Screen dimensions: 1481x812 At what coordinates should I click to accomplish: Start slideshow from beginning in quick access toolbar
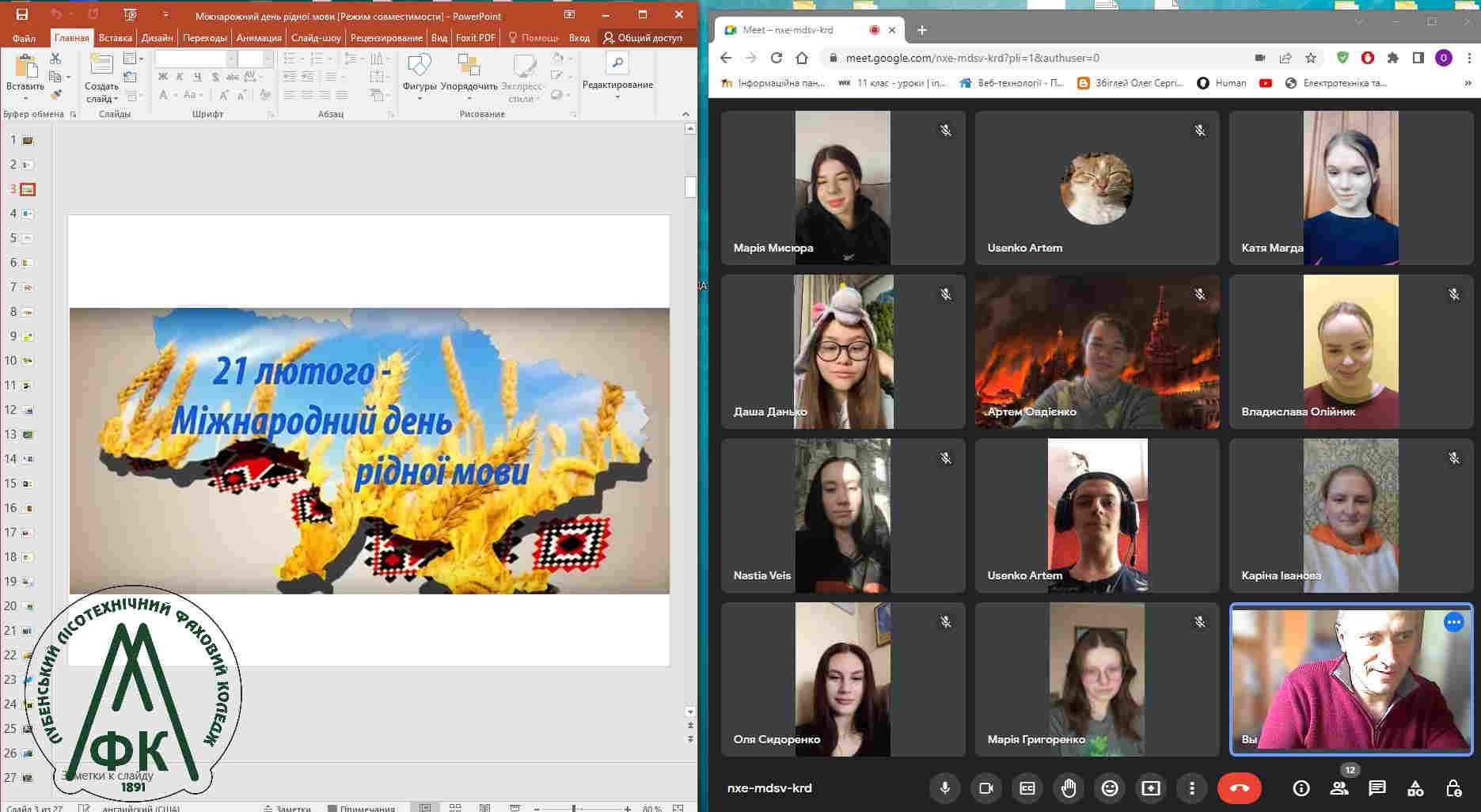coord(131,15)
